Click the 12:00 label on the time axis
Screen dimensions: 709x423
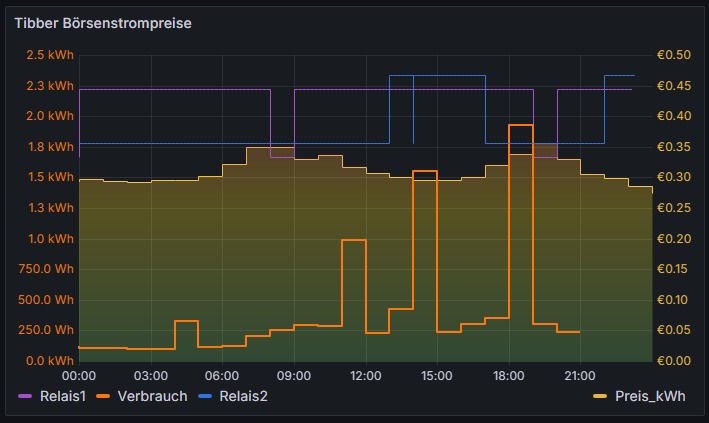point(366,375)
